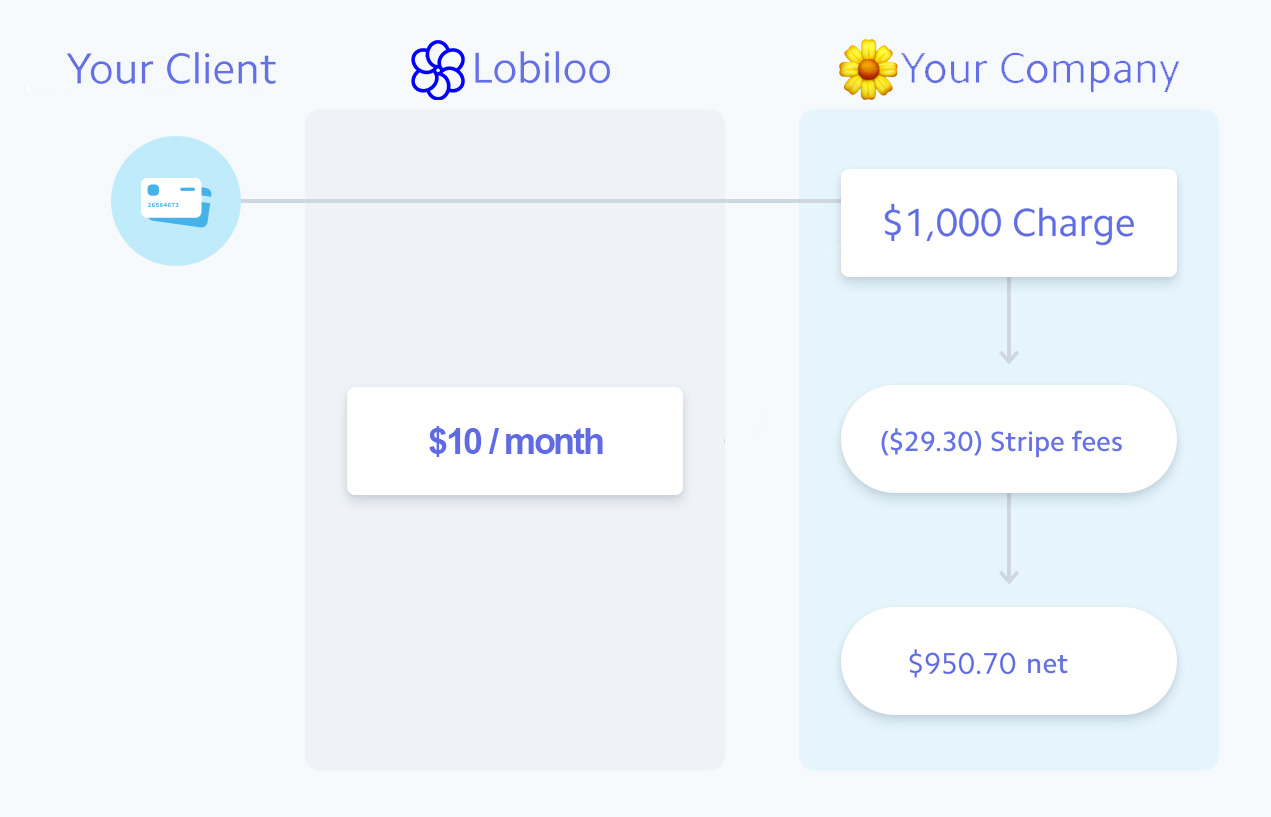This screenshot has width=1271, height=817.
Task: Click the $1,000 Charge box
Action: coord(1009,223)
